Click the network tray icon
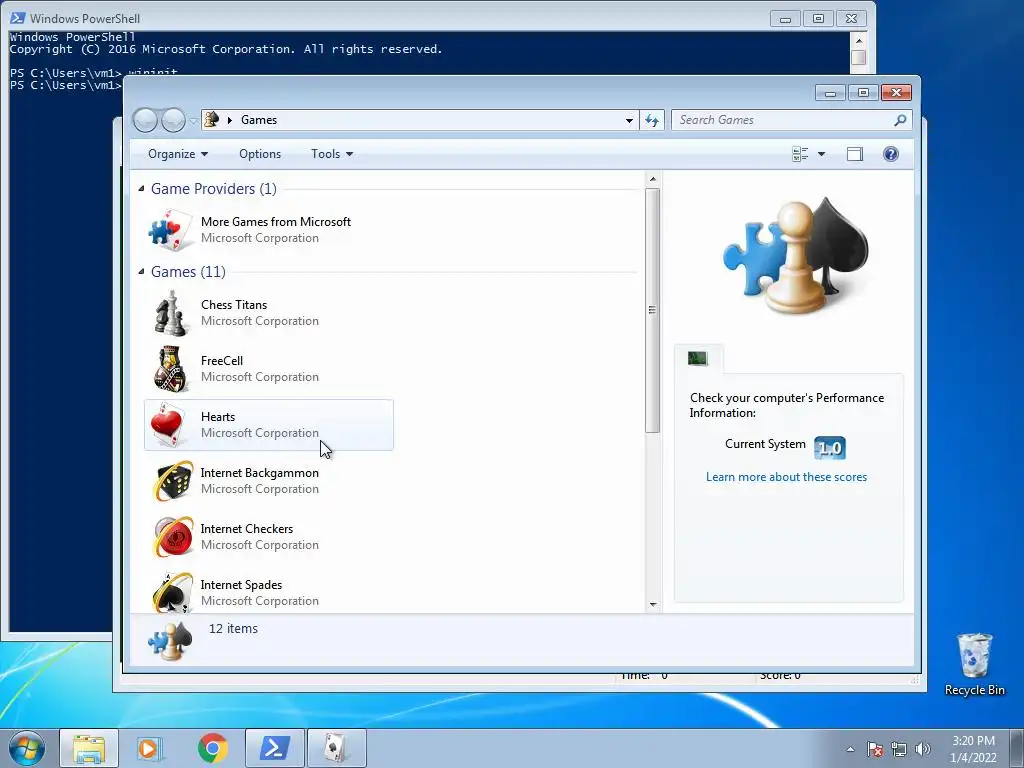1024x768 pixels. pyautogui.click(x=899, y=749)
